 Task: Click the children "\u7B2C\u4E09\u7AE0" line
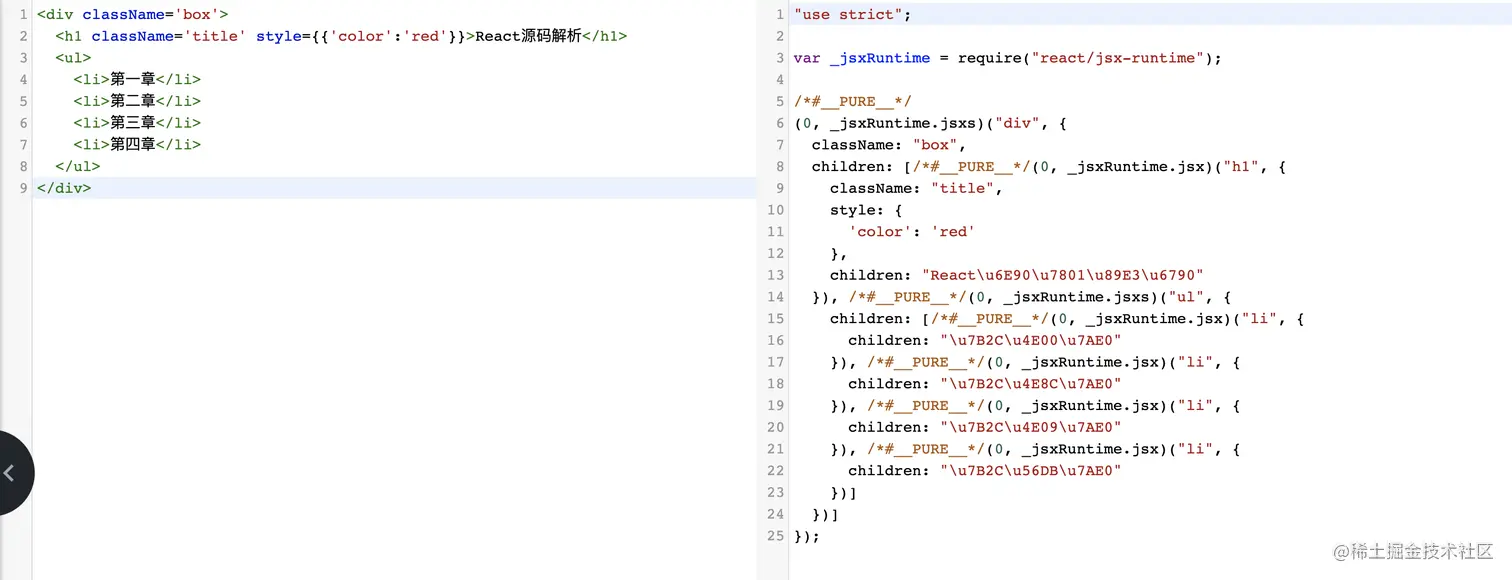pyautogui.click(x=985, y=427)
